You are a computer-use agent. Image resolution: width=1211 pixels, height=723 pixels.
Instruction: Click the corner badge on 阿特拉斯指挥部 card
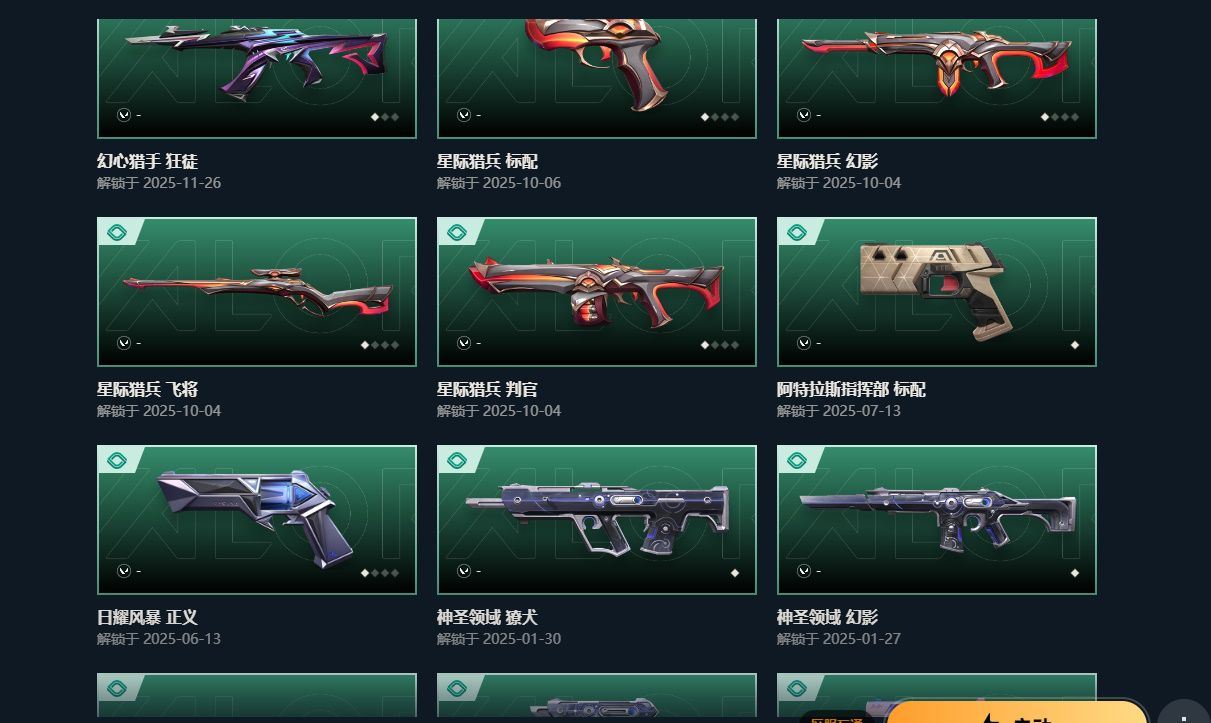pyautogui.click(x=797, y=233)
